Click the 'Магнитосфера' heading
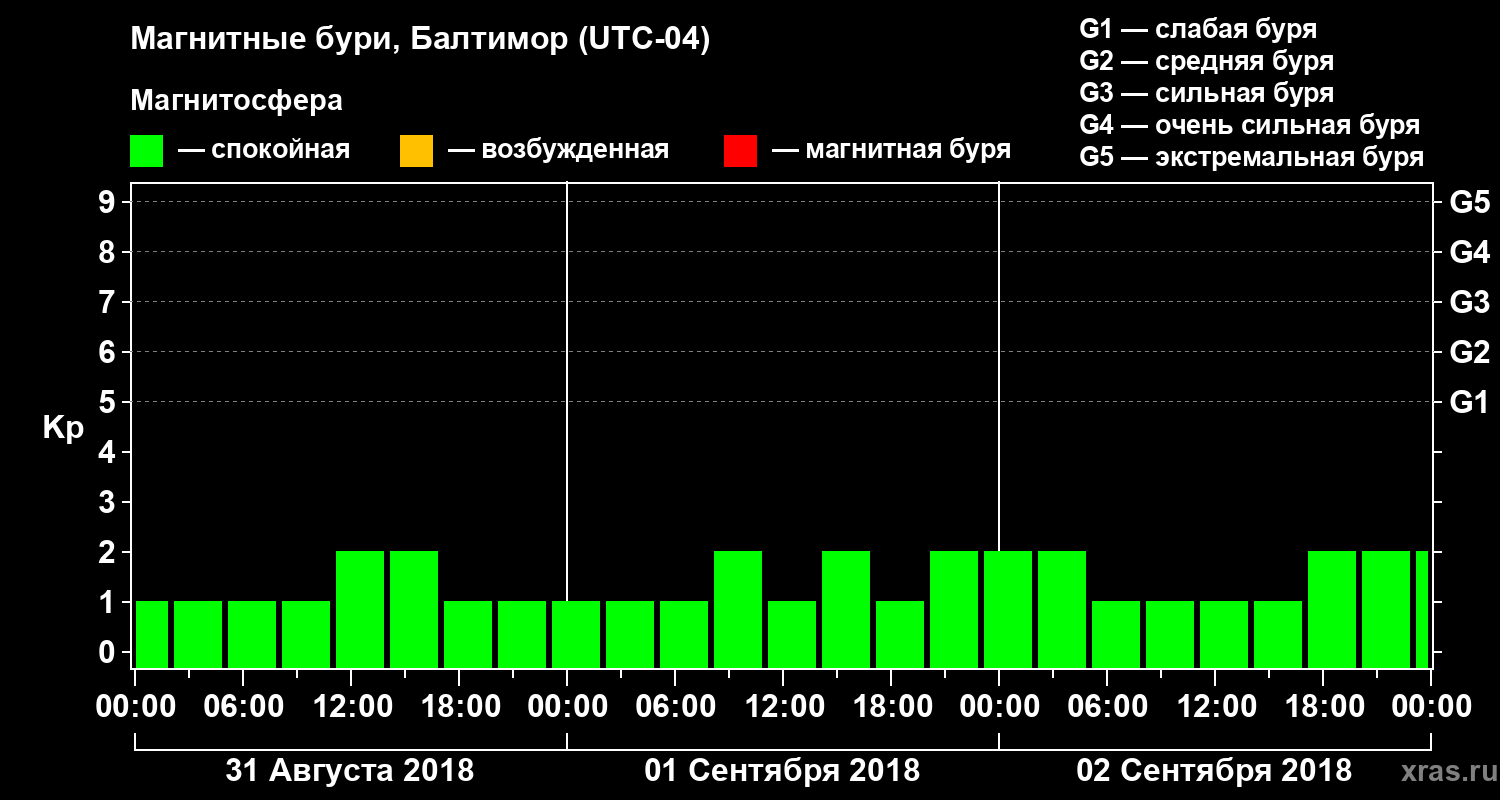This screenshot has height=800, width=1500. 236,101
